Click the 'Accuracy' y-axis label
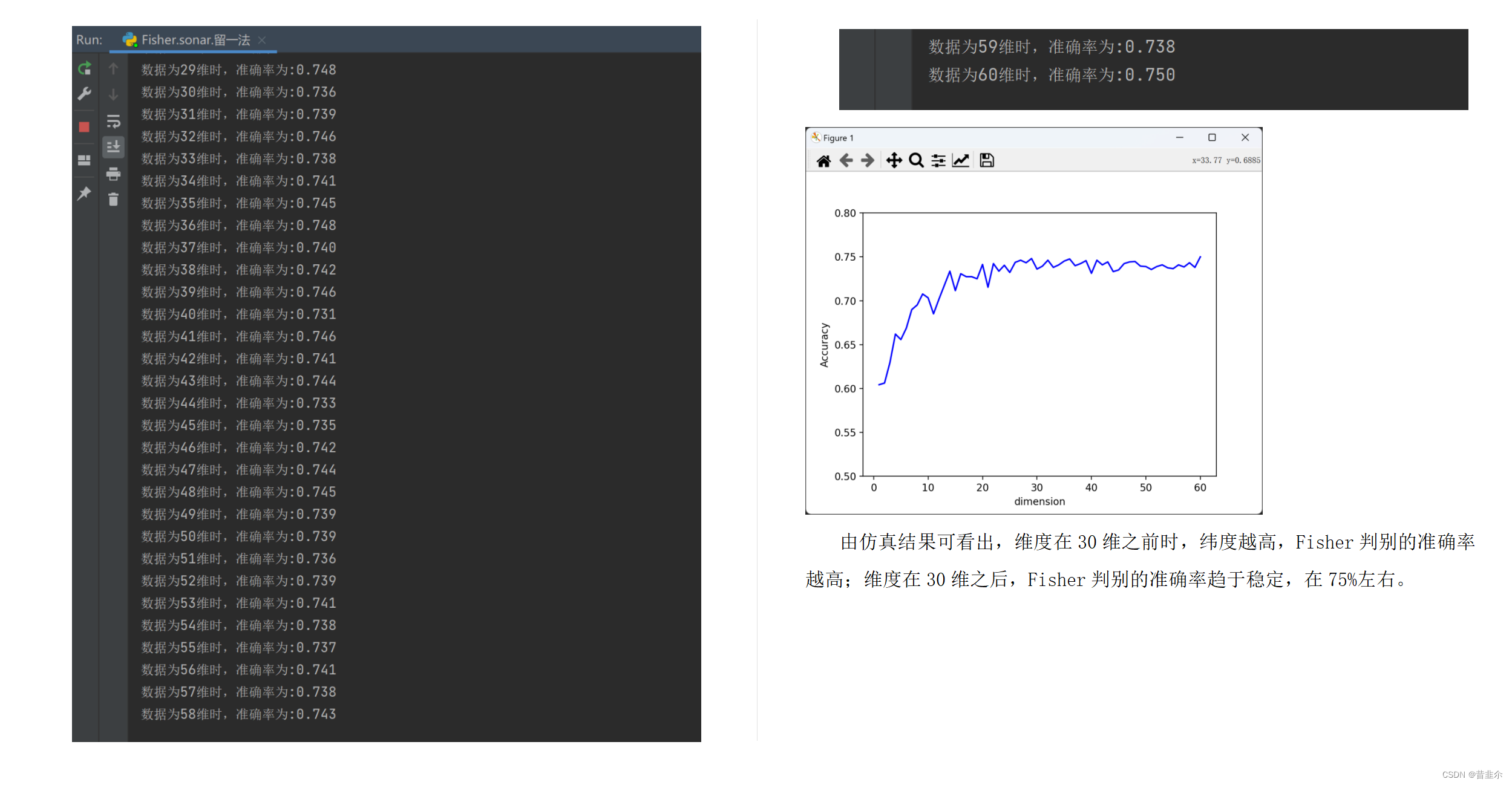Screen dimensions: 1512x785 tap(823, 345)
